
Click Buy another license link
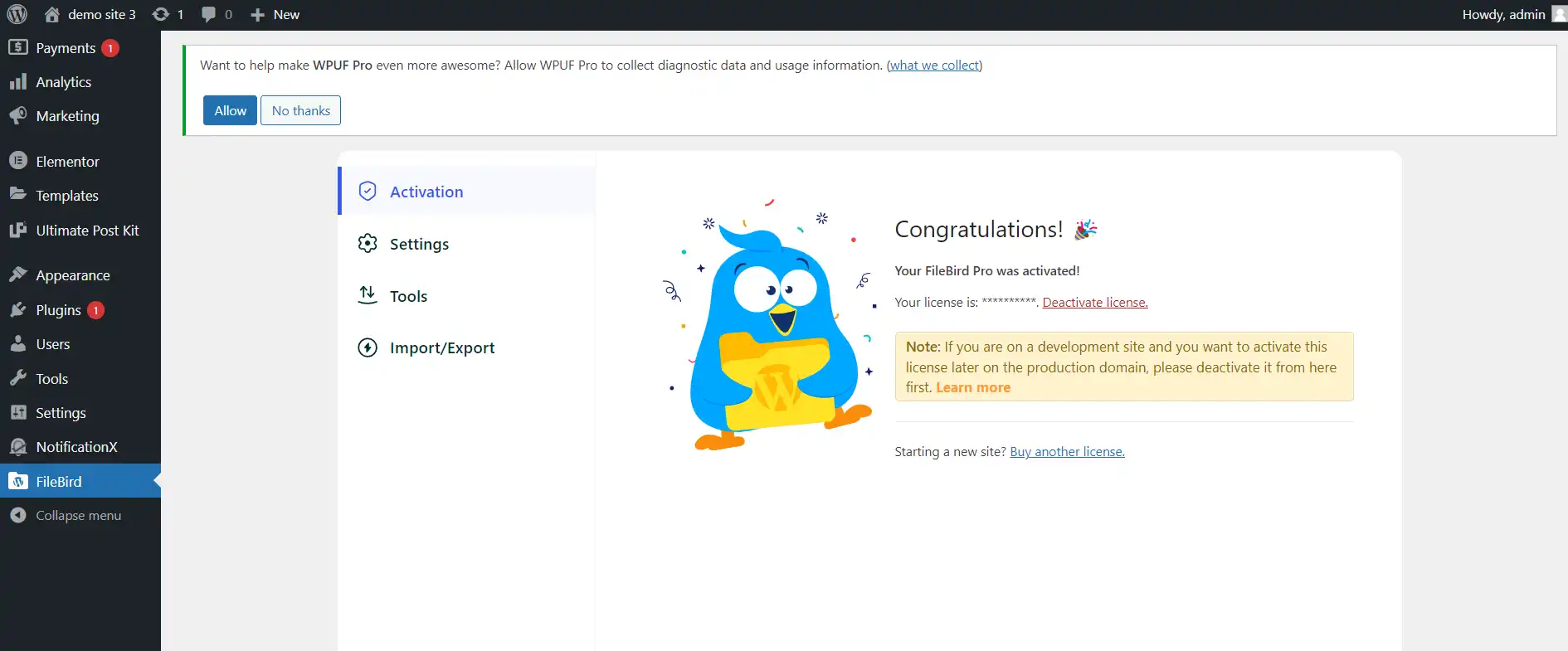1067,452
